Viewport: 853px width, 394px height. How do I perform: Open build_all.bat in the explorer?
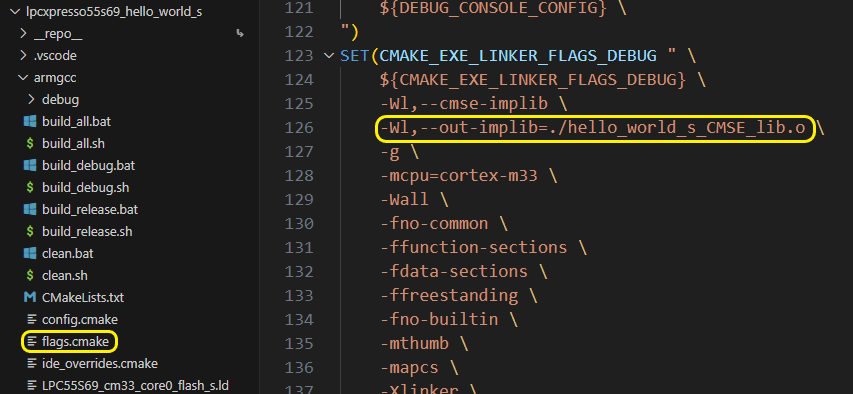point(76,121)
